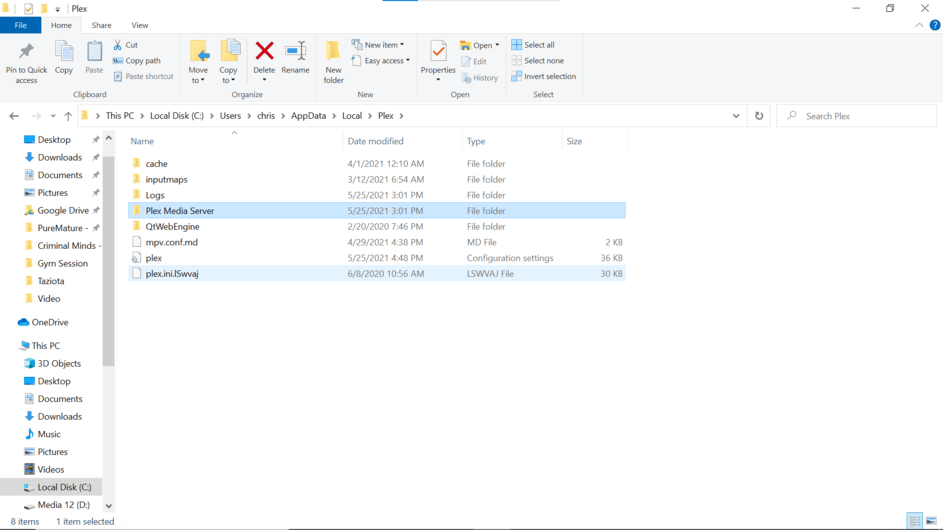The width and height of the screenshot is (943, 530).
Task: Click Users in the breadcrumb
Action: (230, 116)
